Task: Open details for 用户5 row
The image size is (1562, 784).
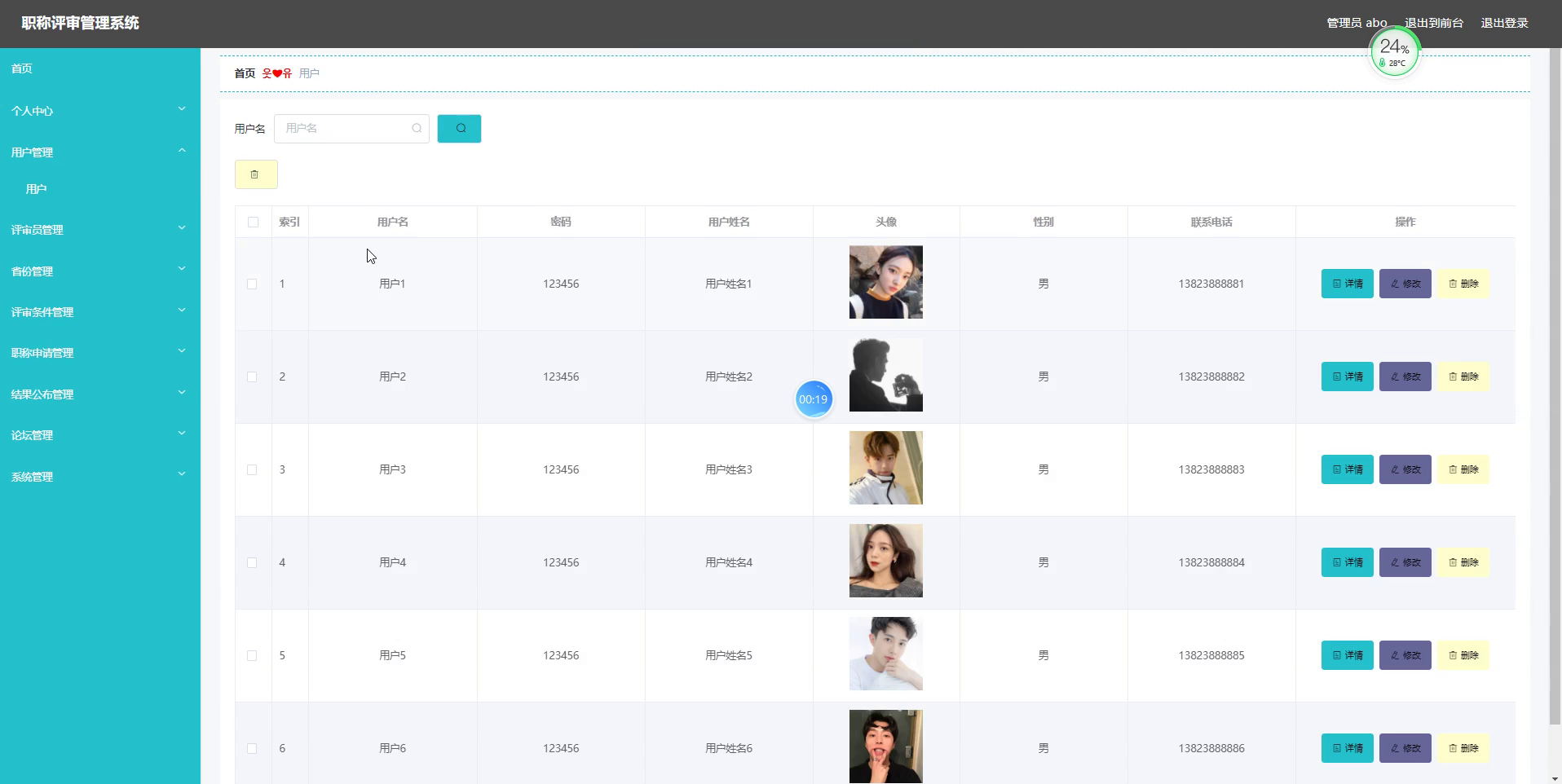Action: click(x=1347, y=655)
